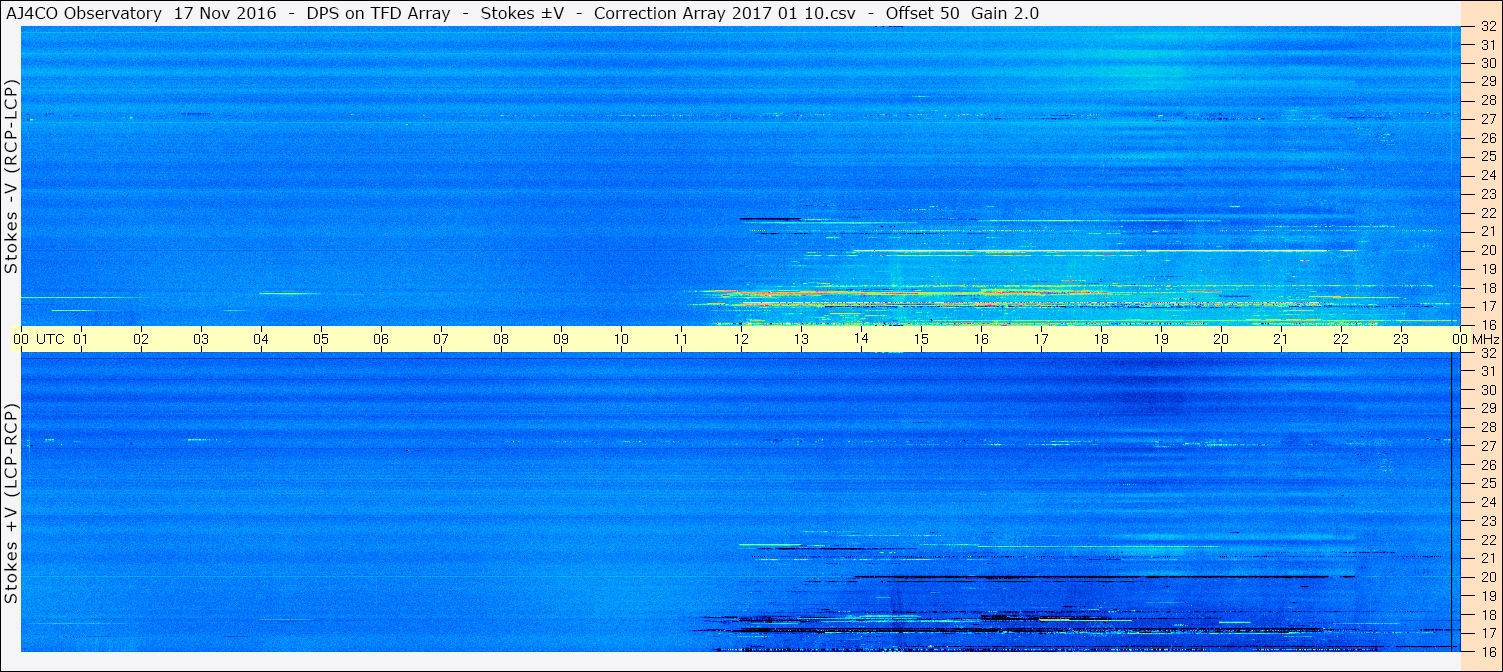Select the 02 hour tick on the time axis
The height and width of the screenshot is (672, 1503).
[x=141, y=339]
